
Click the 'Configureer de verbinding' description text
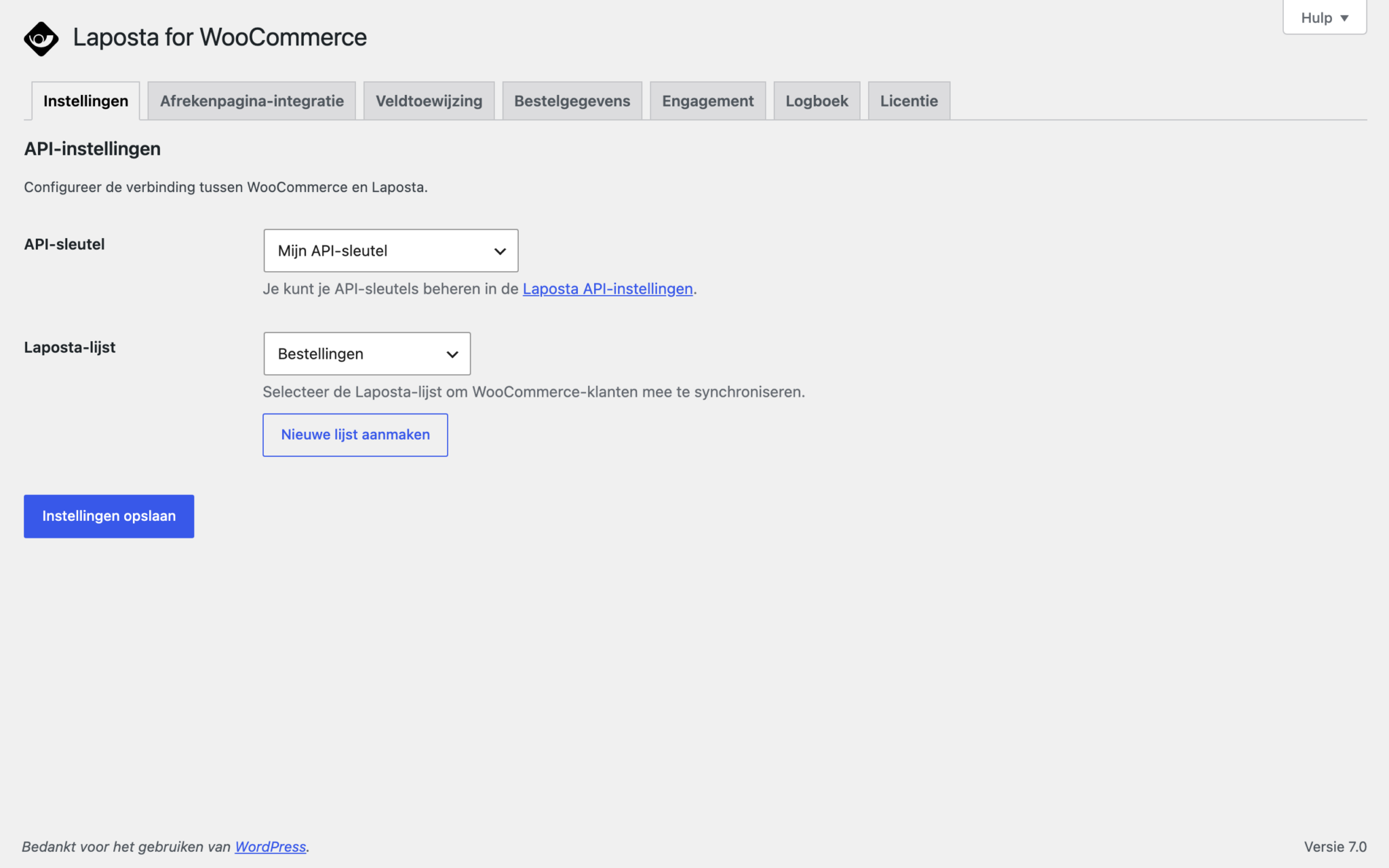point(226,187)
